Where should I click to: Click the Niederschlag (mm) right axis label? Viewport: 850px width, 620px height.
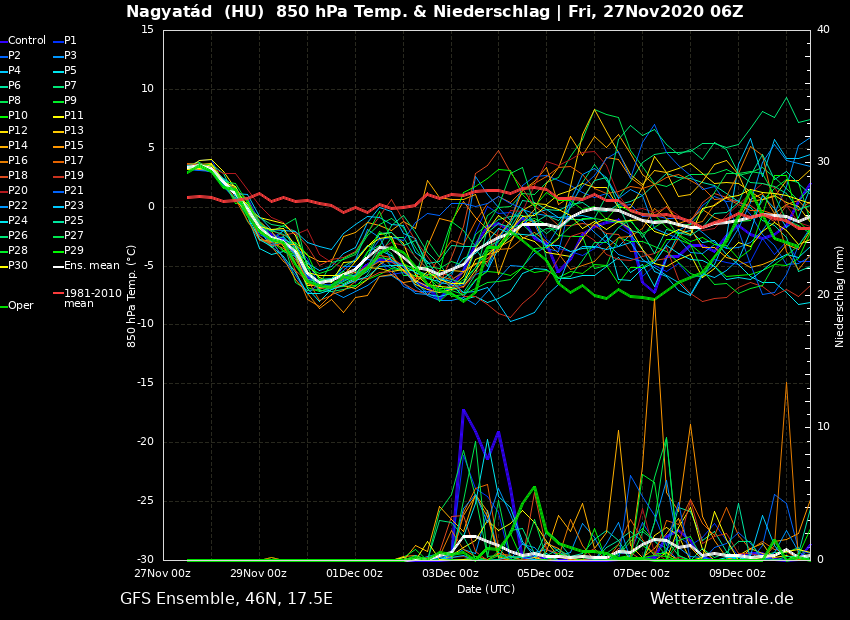point(840,296)
